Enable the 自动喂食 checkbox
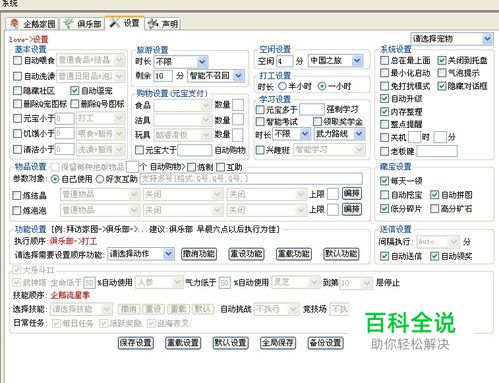499x383 pixels. pos(17,61)
